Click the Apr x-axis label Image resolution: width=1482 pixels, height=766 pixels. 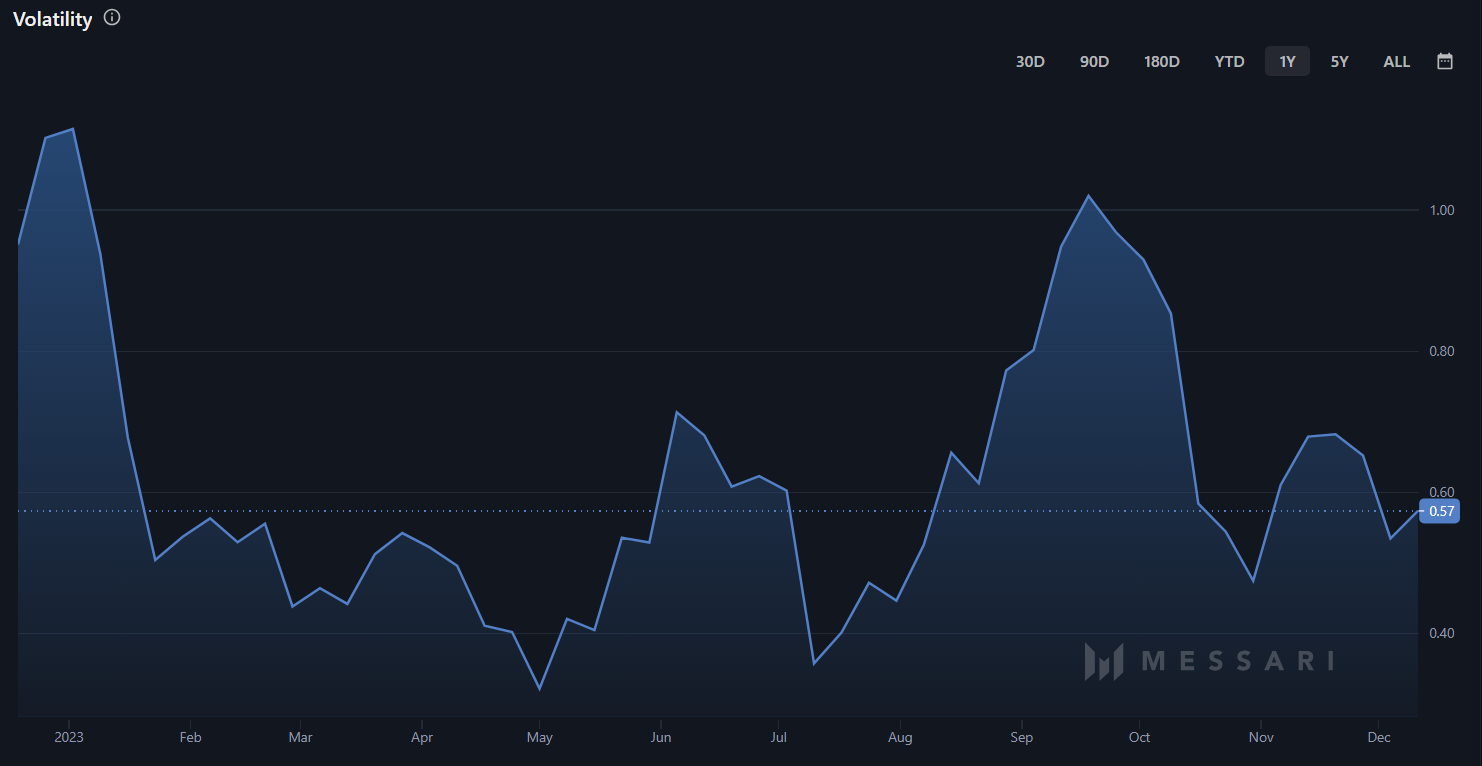click(x=422, y=737)
